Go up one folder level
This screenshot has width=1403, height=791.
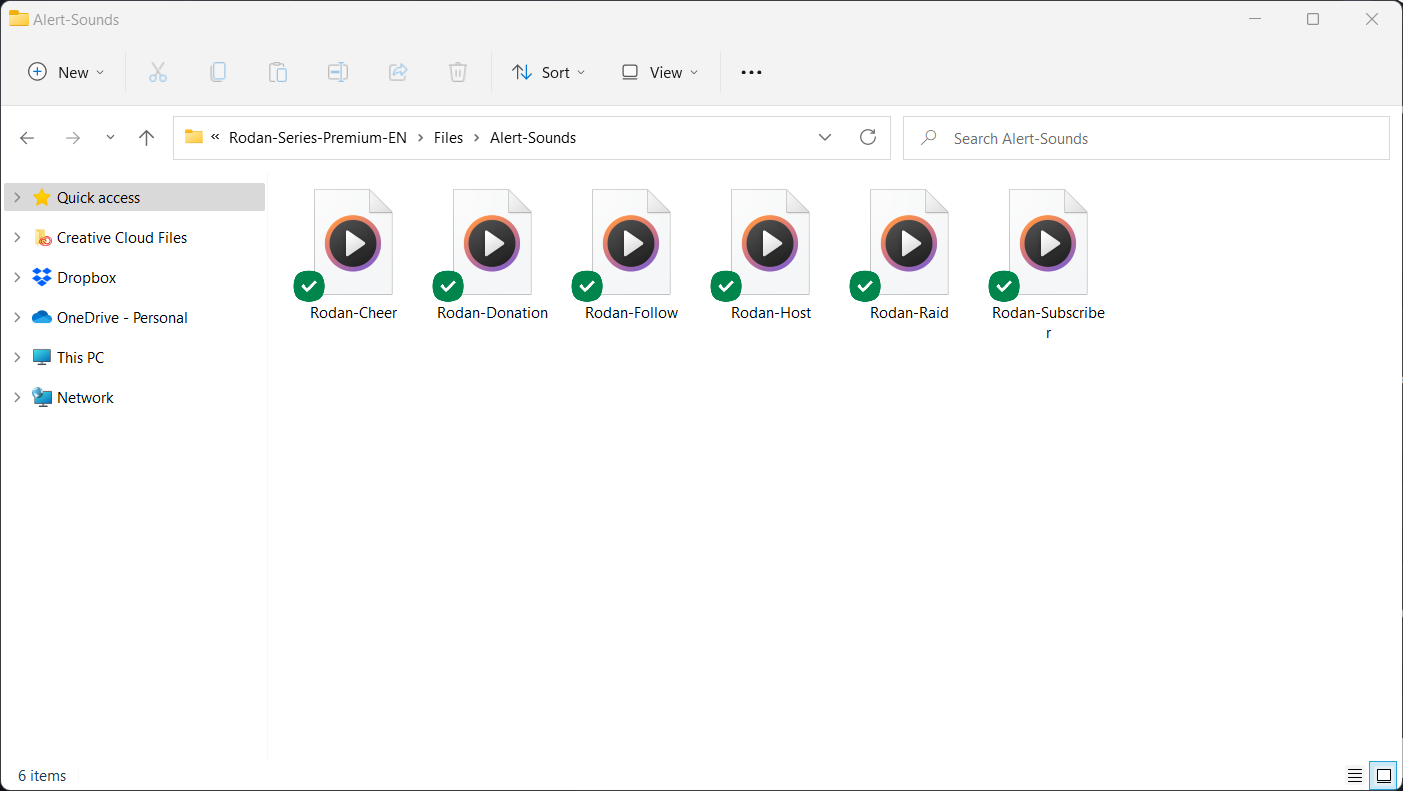click(147, 138)
